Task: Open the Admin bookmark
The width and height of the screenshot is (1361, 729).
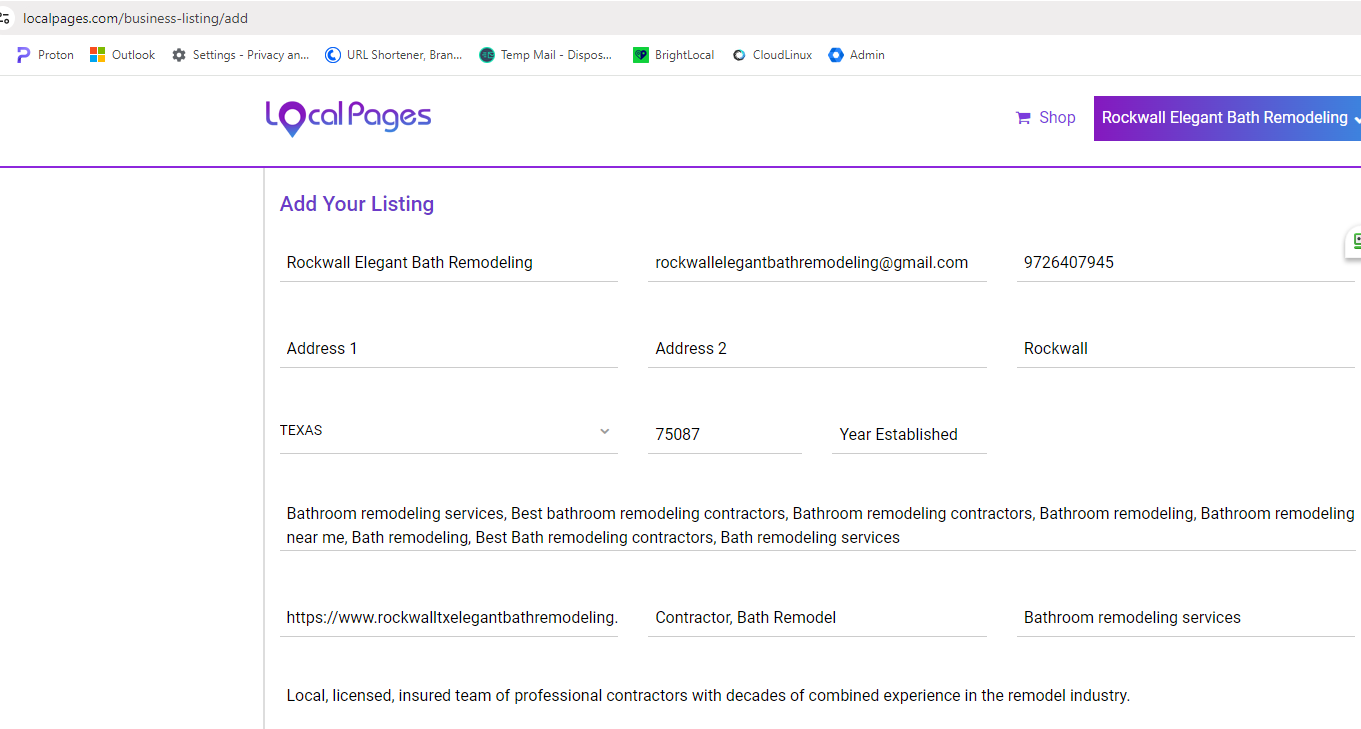Action: (856, 55)
